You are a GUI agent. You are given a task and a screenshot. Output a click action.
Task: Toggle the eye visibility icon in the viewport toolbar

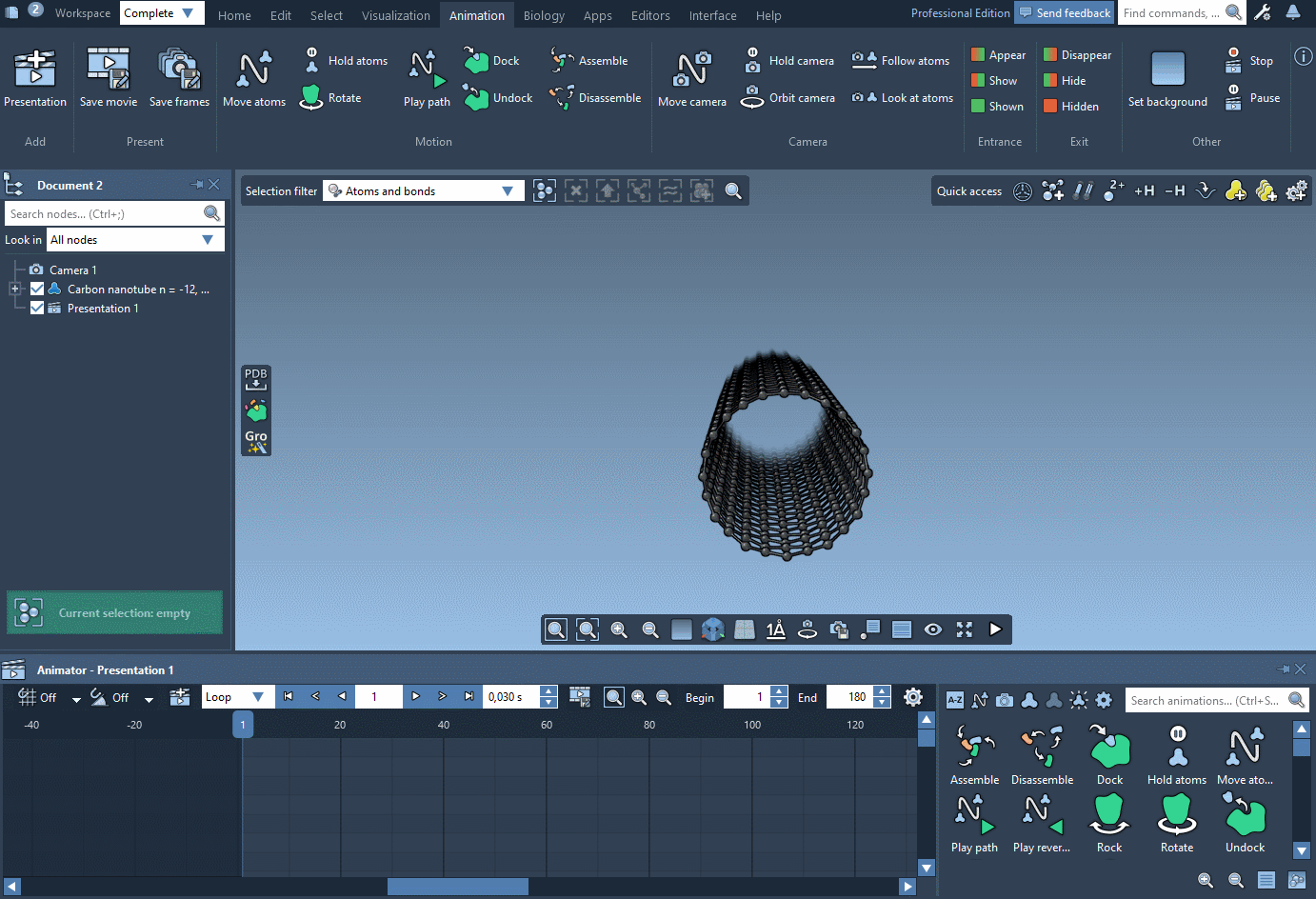932,629
